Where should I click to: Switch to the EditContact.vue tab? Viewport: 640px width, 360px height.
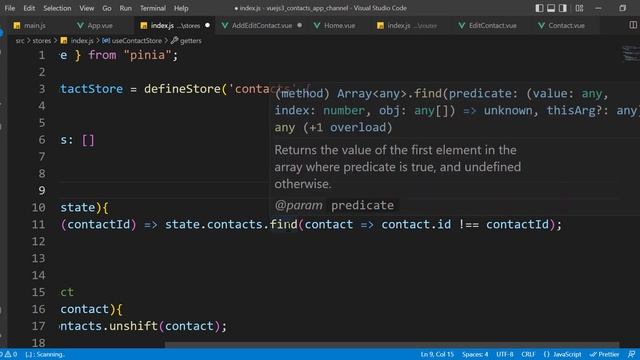[x=492, y=25]
